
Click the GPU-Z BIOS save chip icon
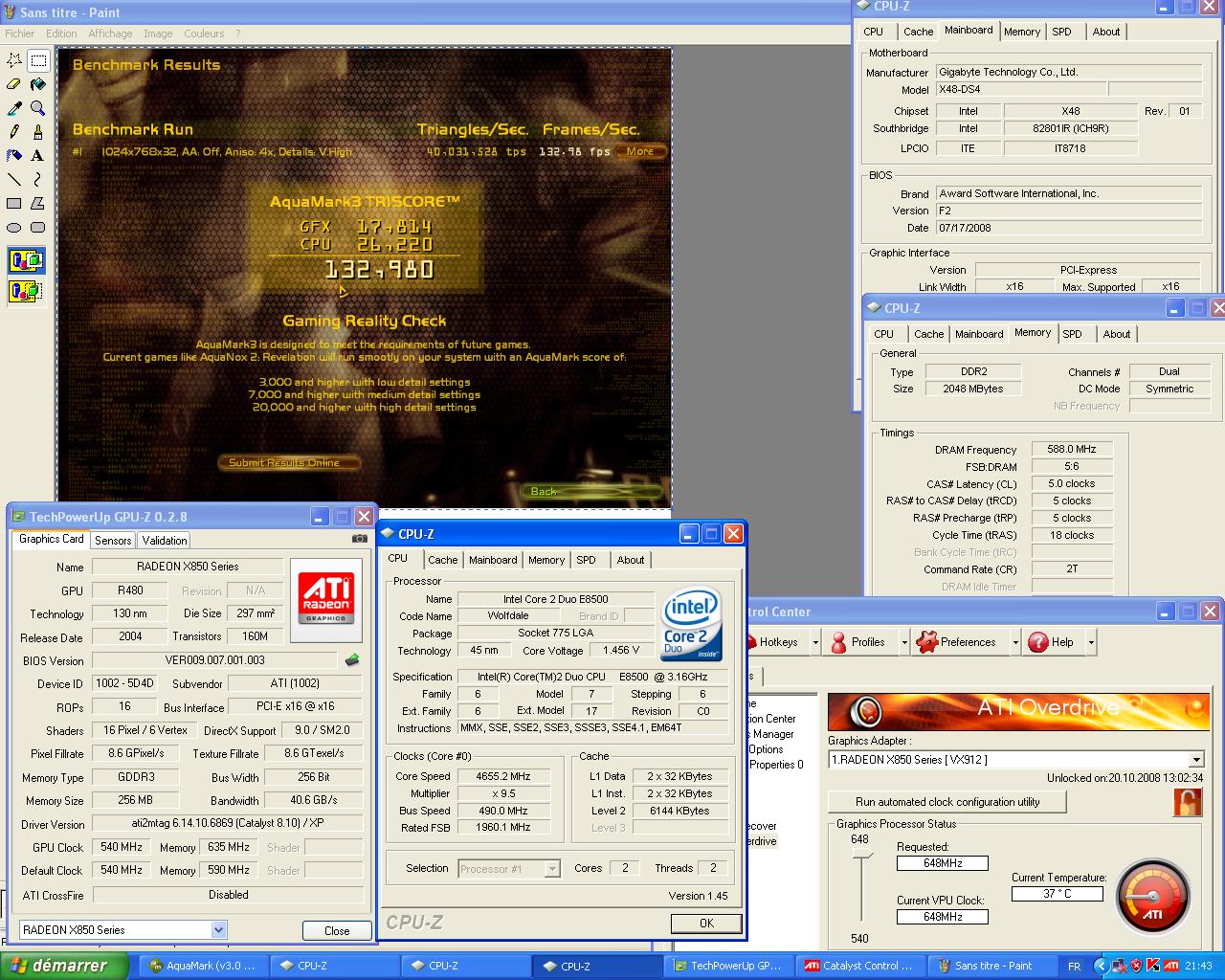[x=352, y=659]
